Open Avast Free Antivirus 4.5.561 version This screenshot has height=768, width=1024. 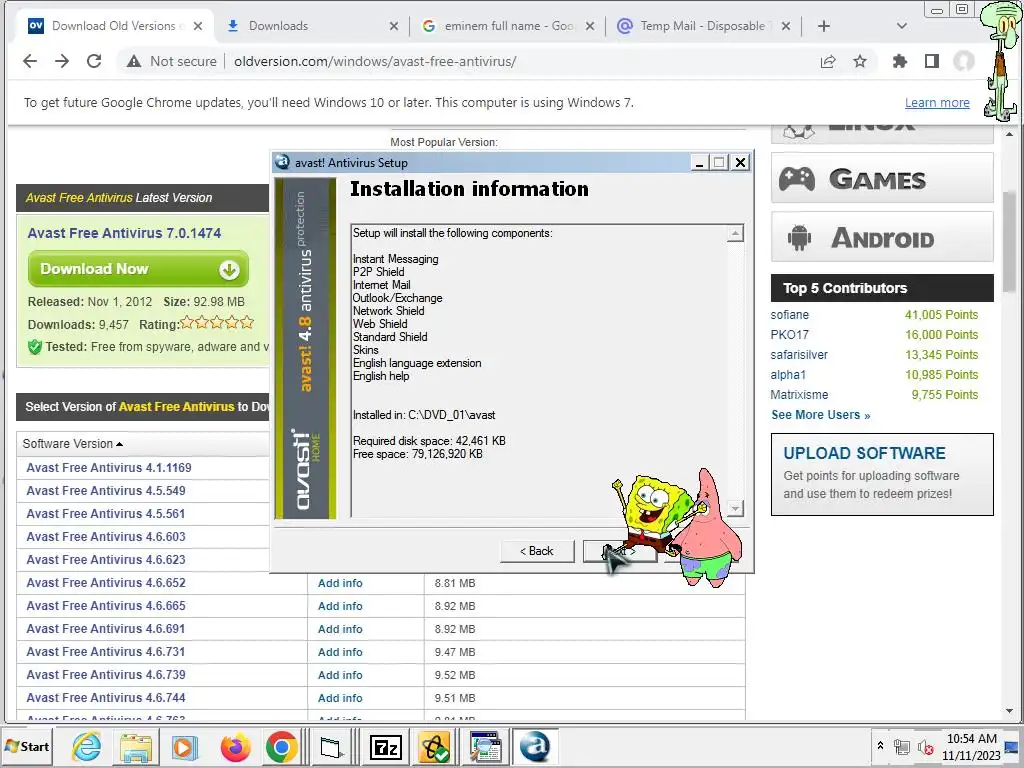[x=106, y=513]
